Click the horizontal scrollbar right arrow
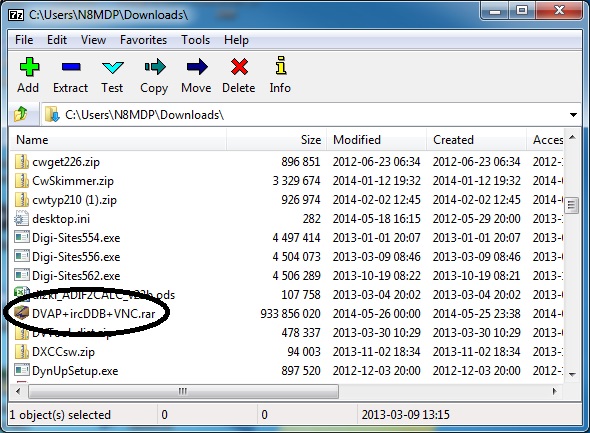 tap(554, 391)
